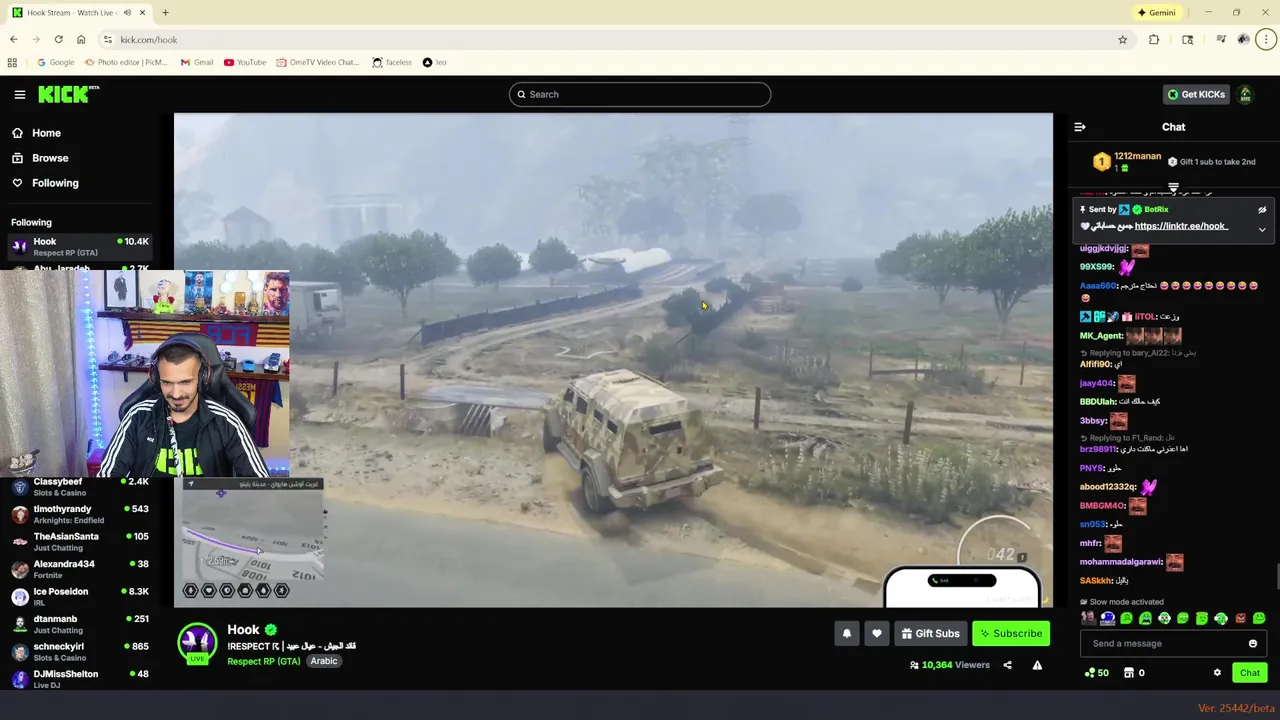The image size is (1280, 720).
Task: Click the Arabic language tag
Action: pyautogui.click(x=323, y=661)
